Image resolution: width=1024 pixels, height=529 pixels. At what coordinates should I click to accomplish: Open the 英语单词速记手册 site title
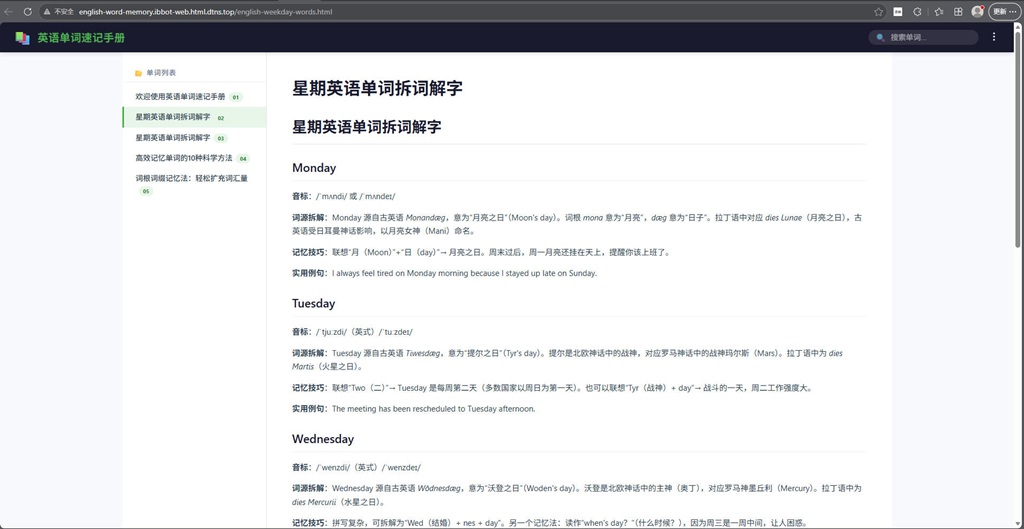[81, 38]
